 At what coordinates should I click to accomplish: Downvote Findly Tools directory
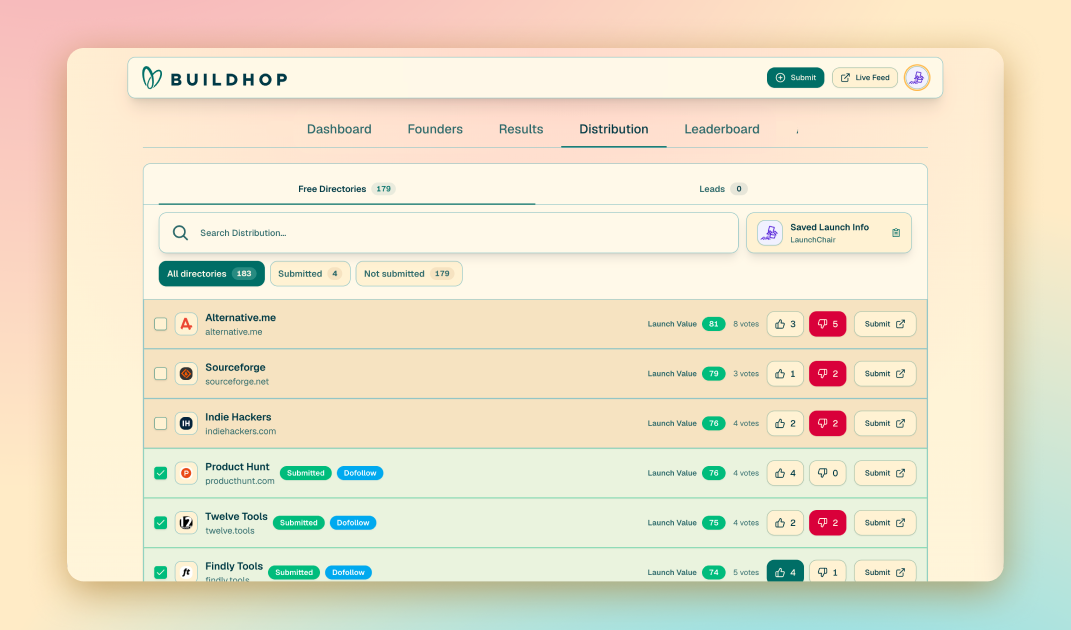(828, 571)
